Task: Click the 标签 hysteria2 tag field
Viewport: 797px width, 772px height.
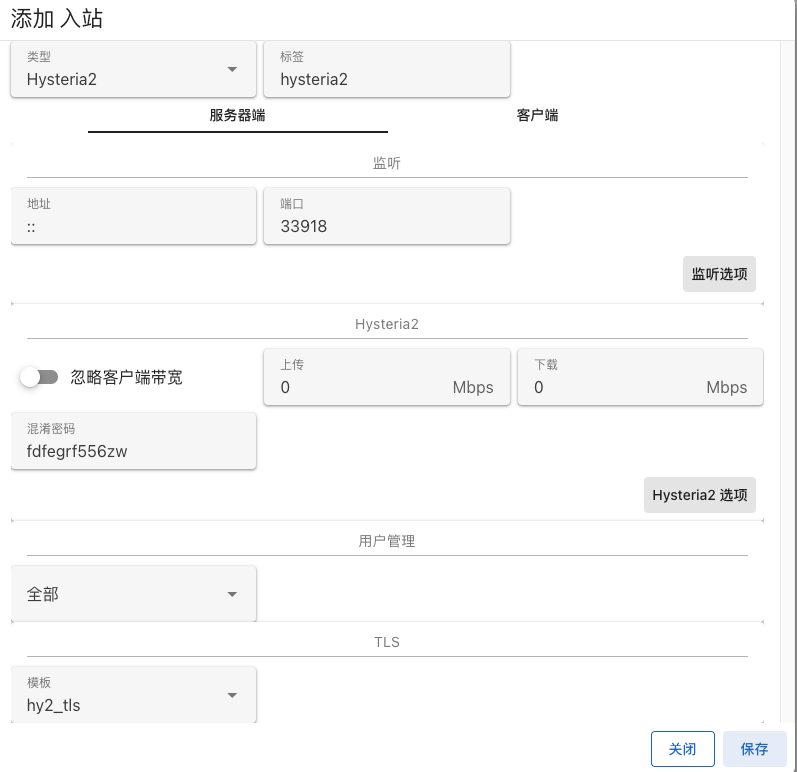Action: tap(387, 69)
